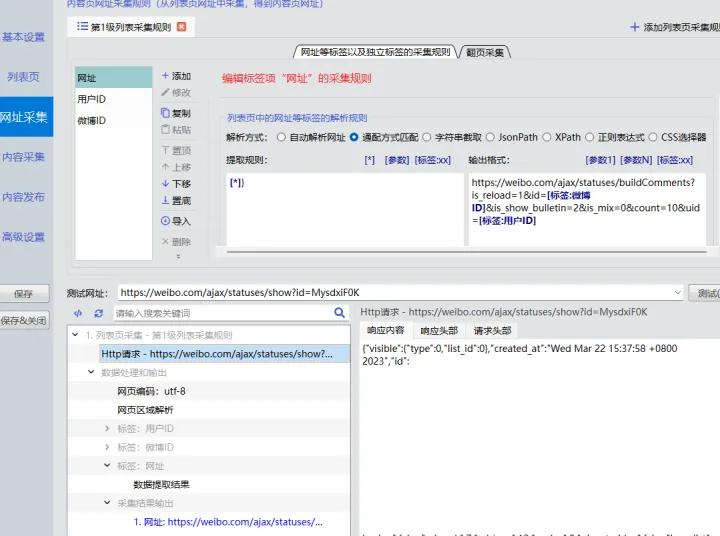The width and height of the screenshot is (720, 536).
Task: Switch to 响应内容 tab
Action: (x=386, y=330)
